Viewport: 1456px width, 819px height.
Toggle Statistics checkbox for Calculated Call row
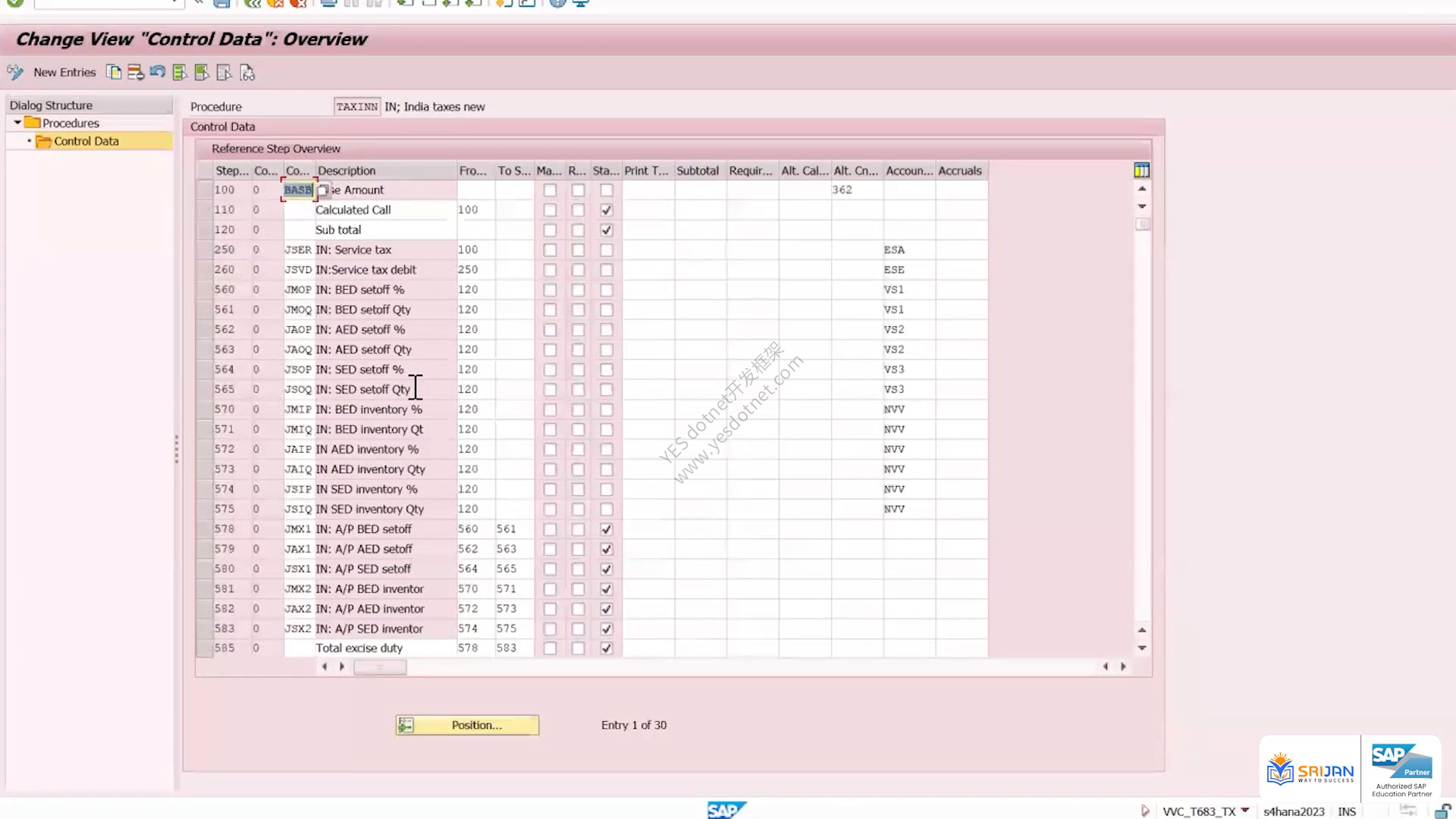[607, 210]
